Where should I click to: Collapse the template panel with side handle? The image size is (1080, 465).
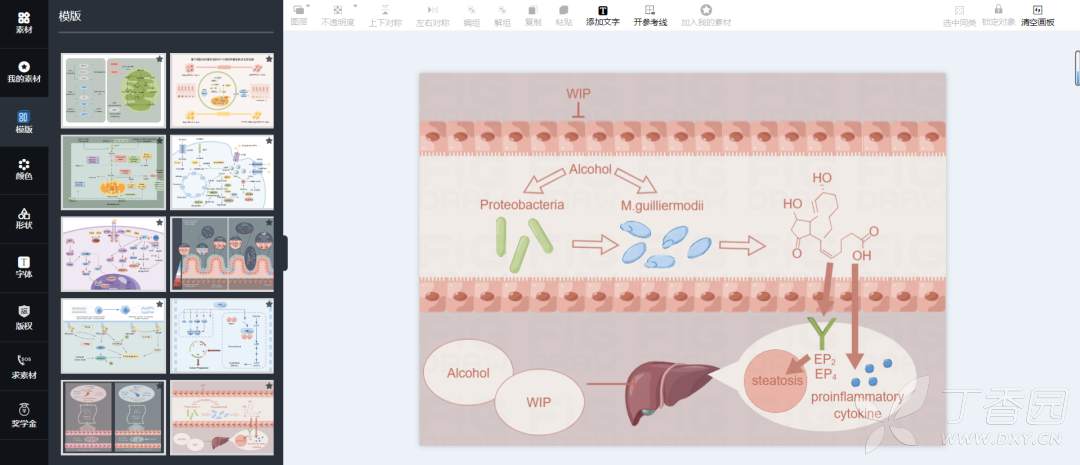click(284, 252)
